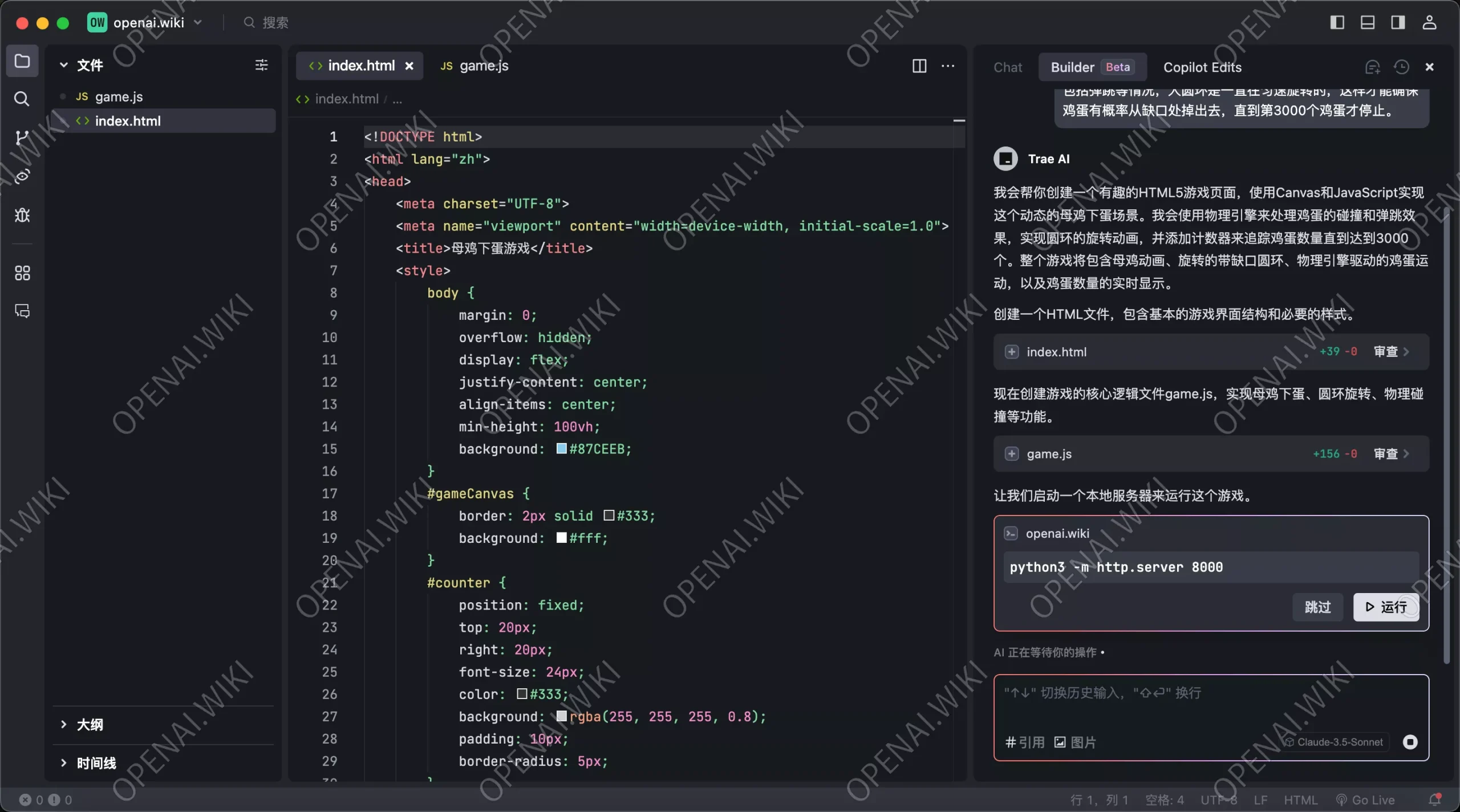Collapse the 文件 section chevron
The width and height of the screenshot is (1460, 812).
(x=64, y=65)
